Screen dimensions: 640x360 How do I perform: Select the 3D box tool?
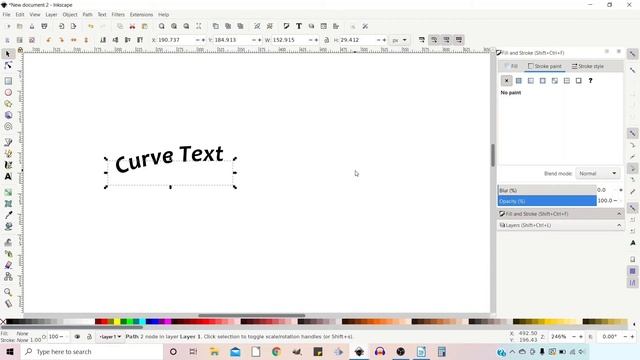click(x=8, y=115)
